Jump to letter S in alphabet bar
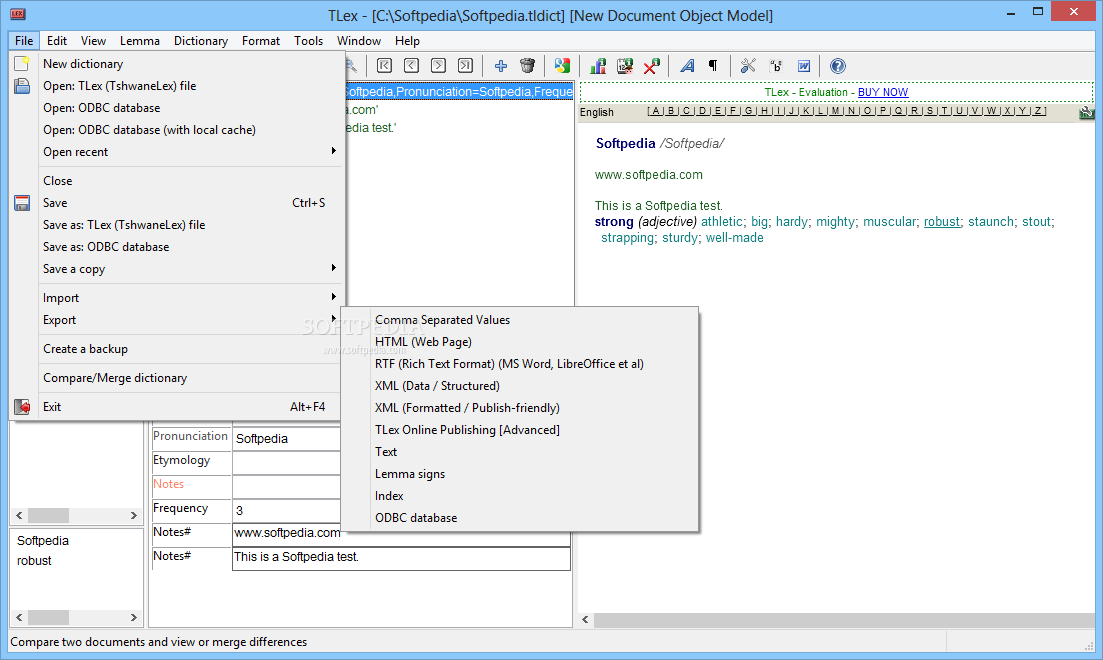This screenshot has width=1103, height=660. (x=930, y=111)
